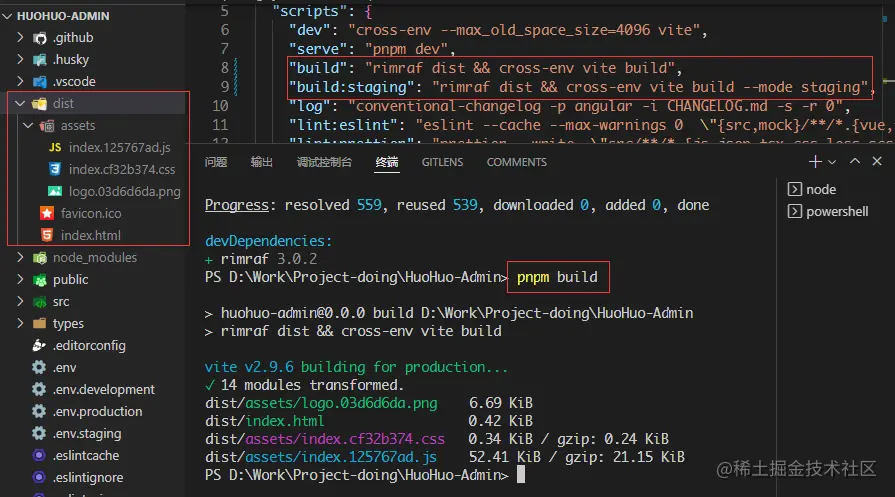The image size is (895, 497).
Task: Open the COMMENTS panel tab
Action: click(x=517, y=163)
